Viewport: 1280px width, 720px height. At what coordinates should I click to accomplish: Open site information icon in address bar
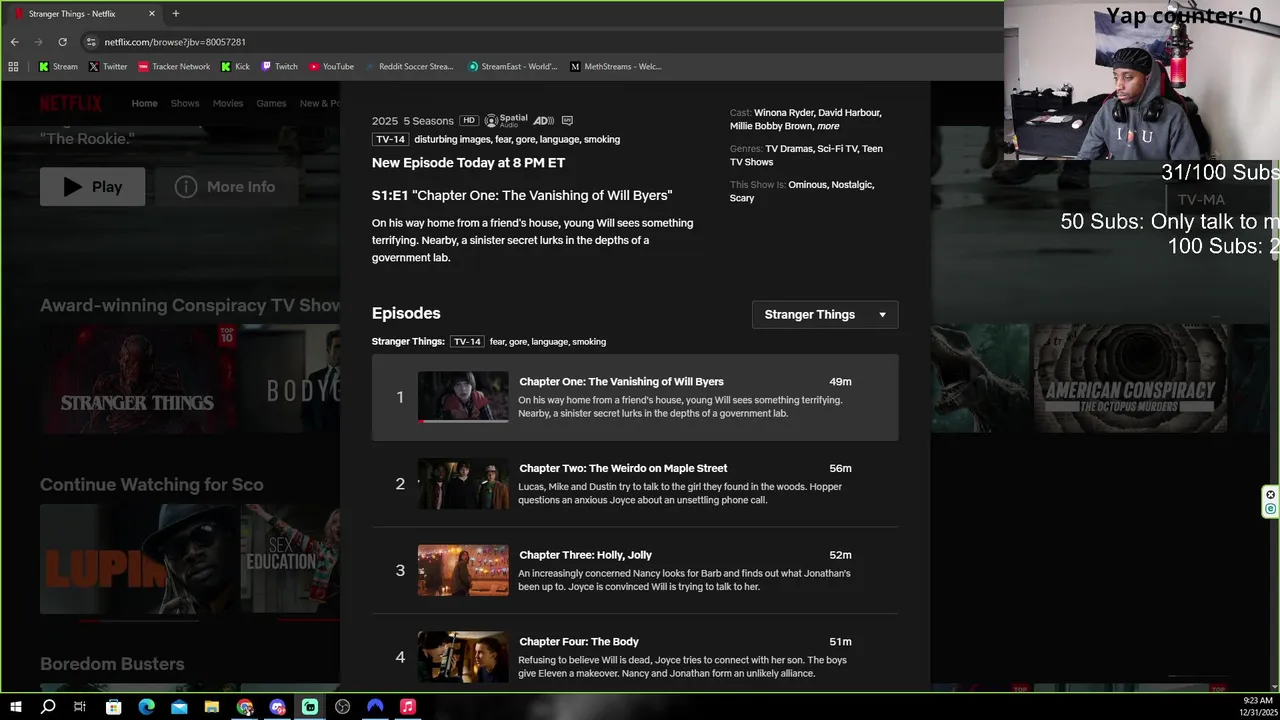click(x=91, y=42)
